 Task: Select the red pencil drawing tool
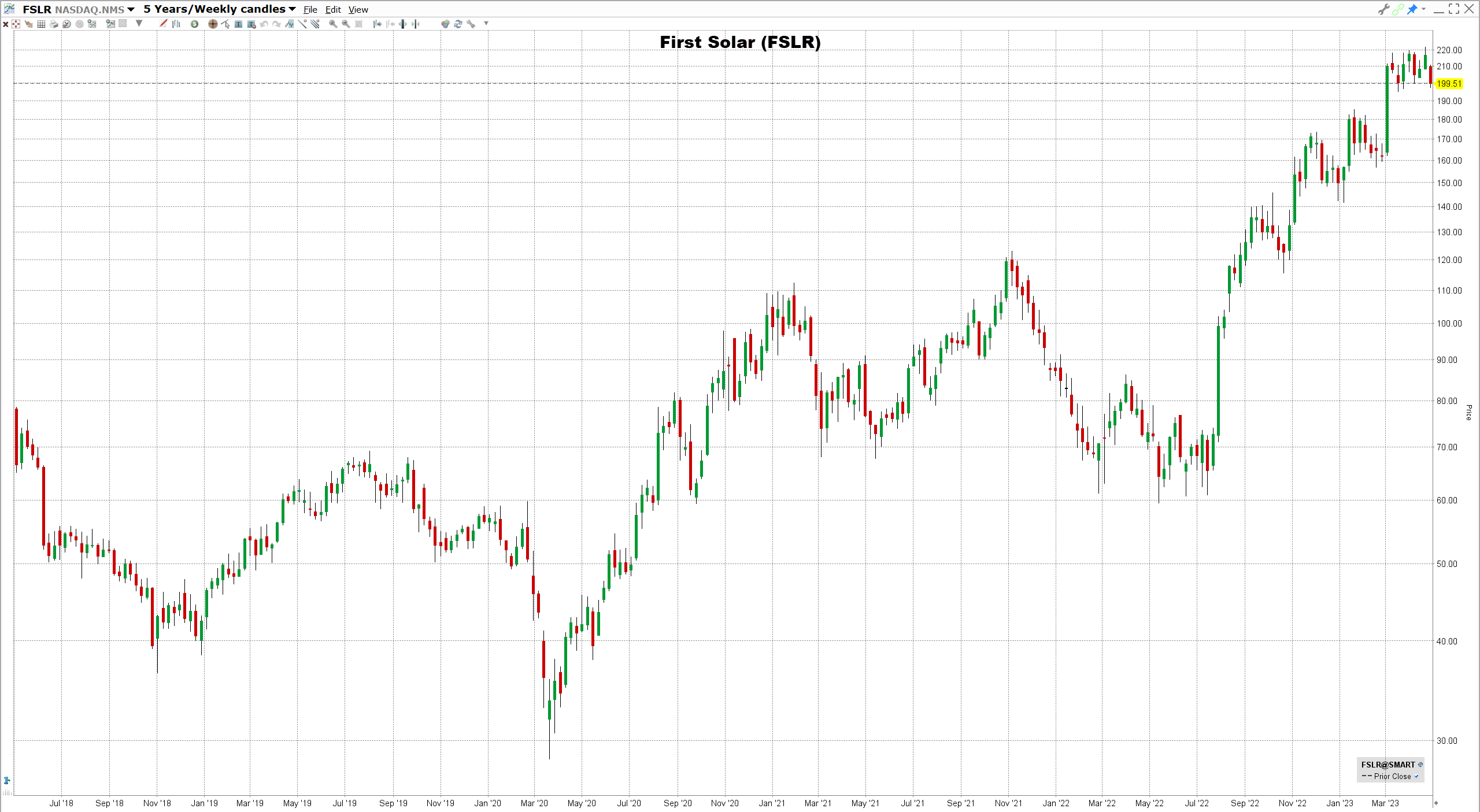point(163,23)
